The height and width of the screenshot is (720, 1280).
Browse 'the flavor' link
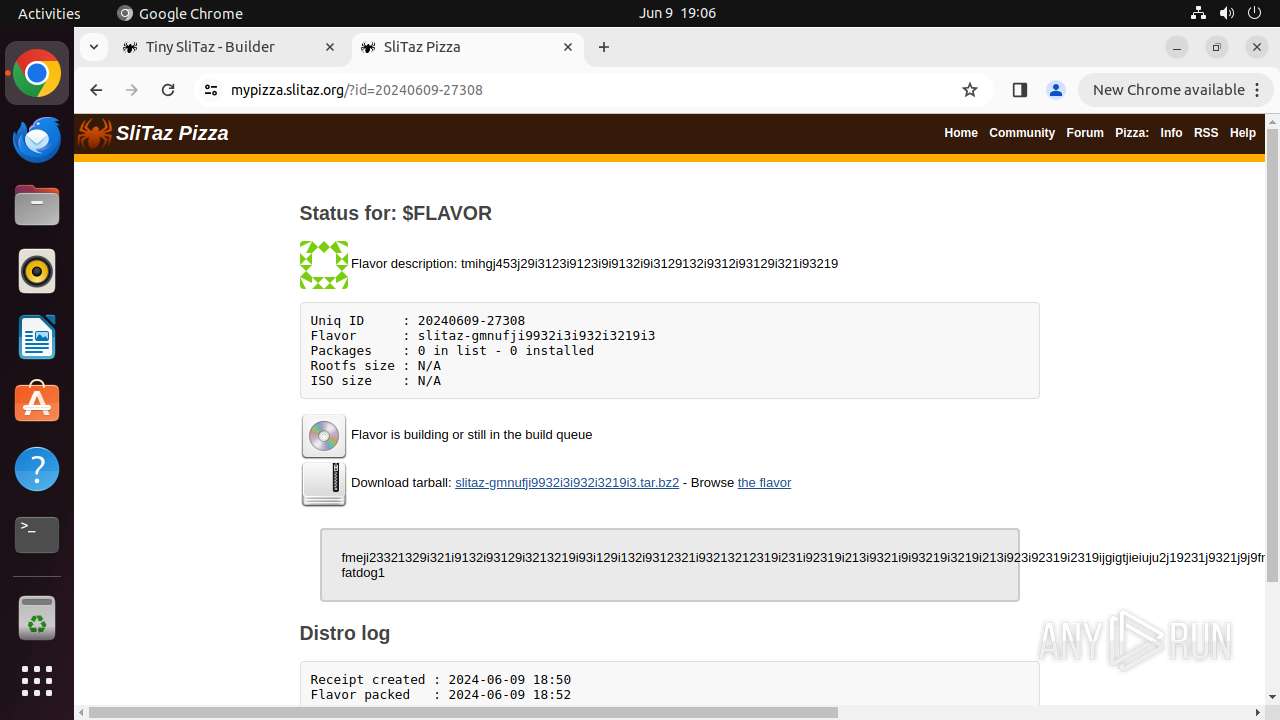pos(764,483)
